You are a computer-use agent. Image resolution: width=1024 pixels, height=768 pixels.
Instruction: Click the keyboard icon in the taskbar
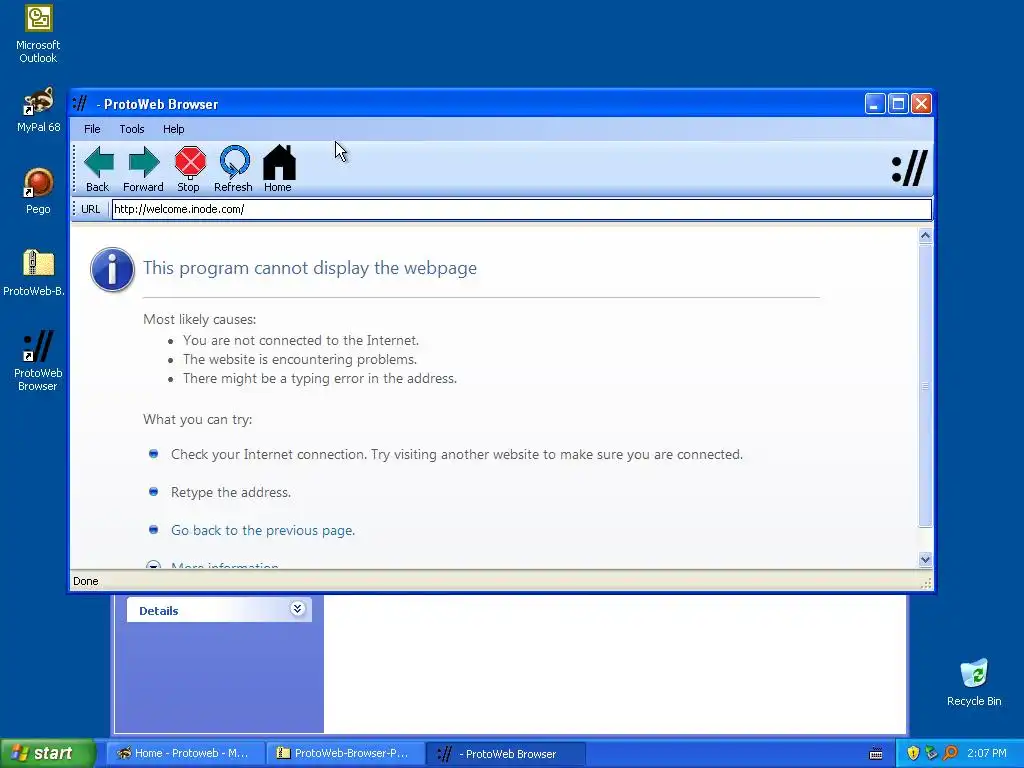tap(876, 754)
